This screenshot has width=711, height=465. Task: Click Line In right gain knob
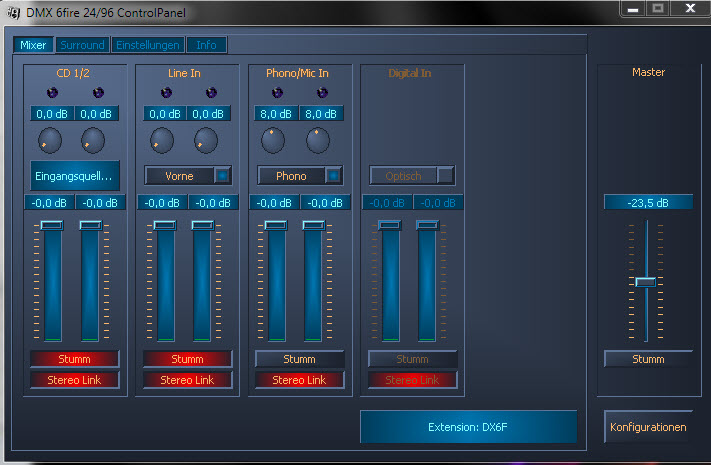coord(206,140)
